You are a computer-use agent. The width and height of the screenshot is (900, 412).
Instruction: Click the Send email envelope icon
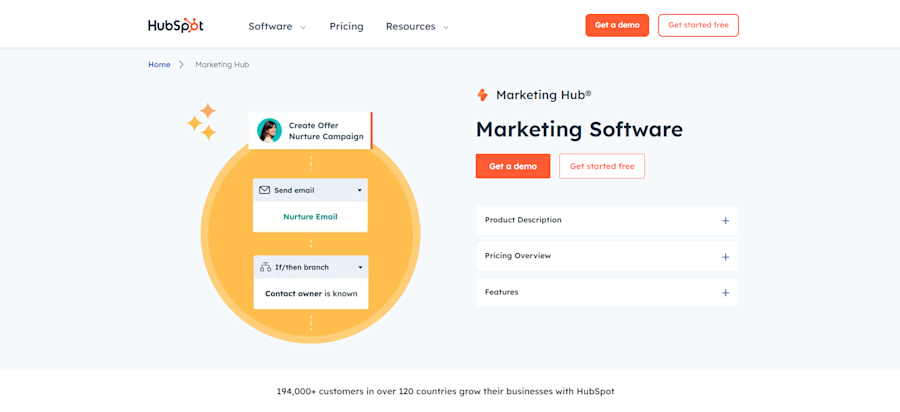[265, 190]
